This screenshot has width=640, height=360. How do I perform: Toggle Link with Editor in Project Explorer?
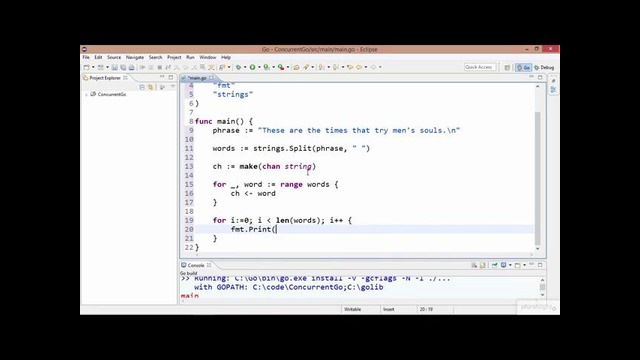tap(151, 87)
